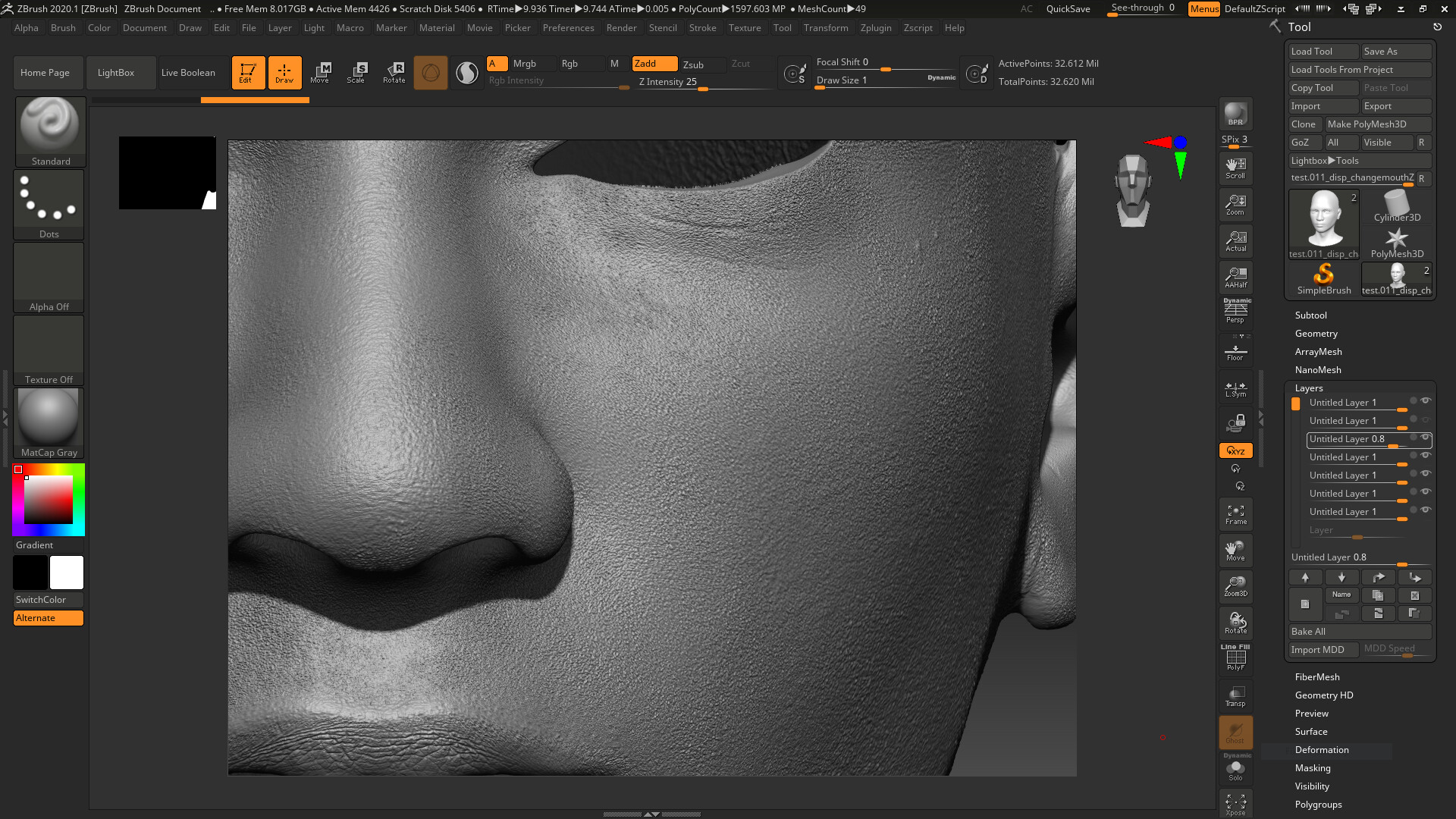Hide the Untitled Layer 0.8 eye toggle
1456x819 pixels.
coord(1426,439)
